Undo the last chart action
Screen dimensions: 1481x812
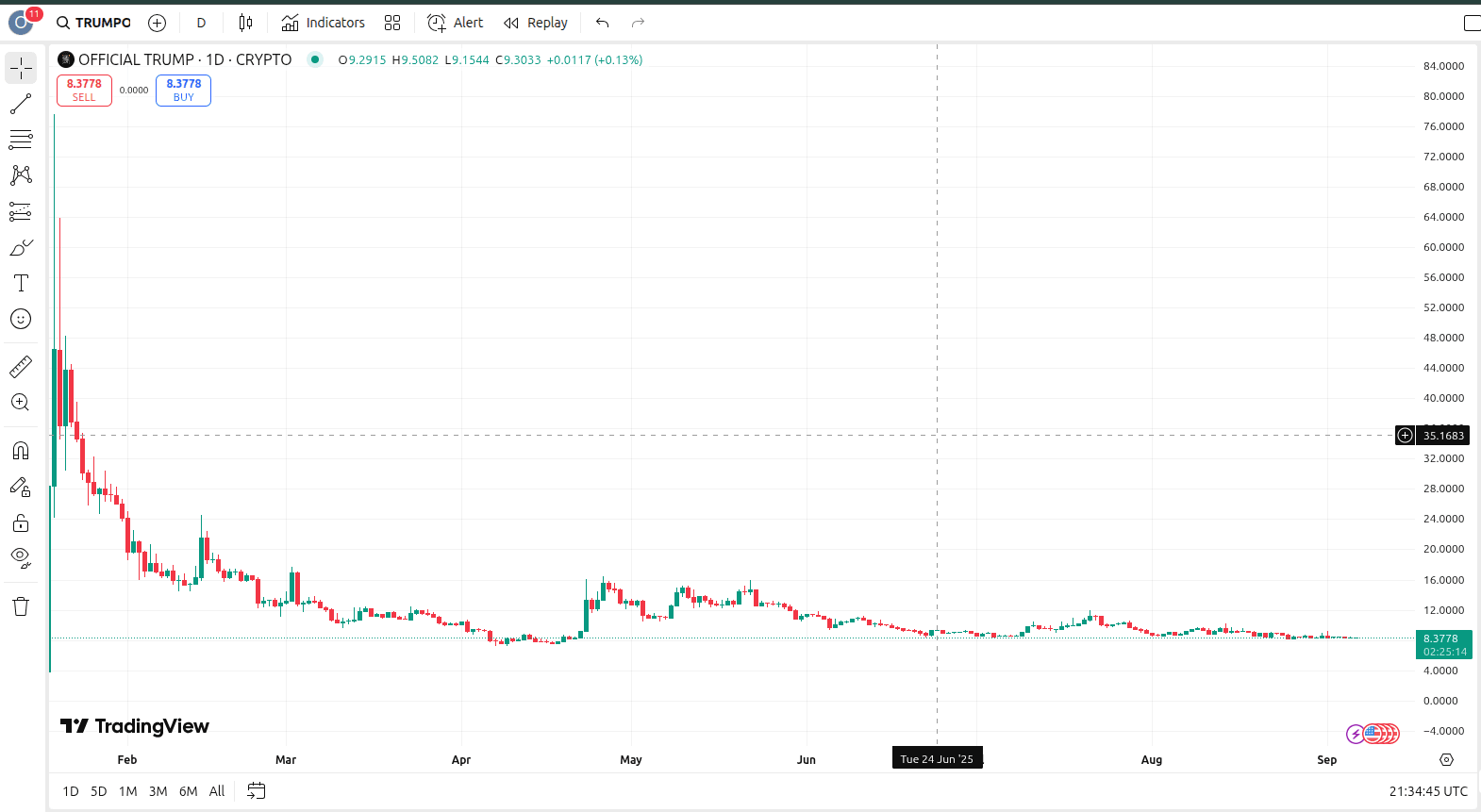603,23
